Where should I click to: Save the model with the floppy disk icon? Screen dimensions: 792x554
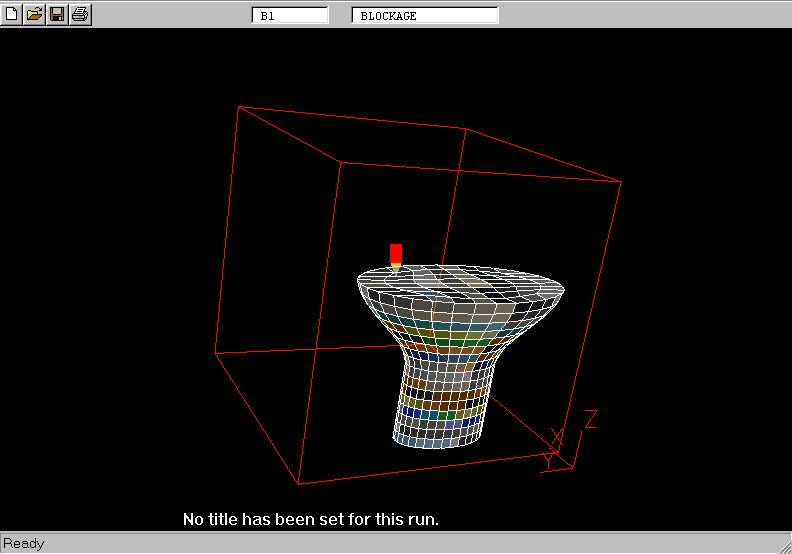57,15
